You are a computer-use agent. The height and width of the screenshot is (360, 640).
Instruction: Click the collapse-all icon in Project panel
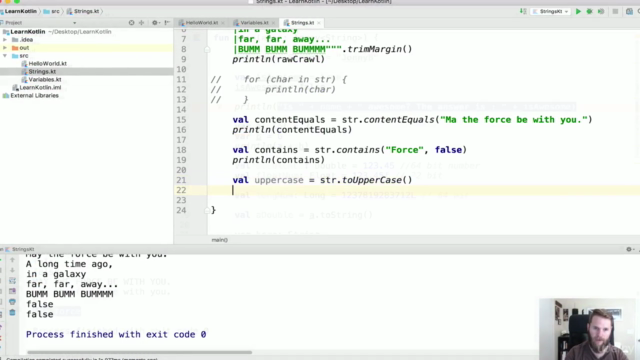click(x=142, y=23)
